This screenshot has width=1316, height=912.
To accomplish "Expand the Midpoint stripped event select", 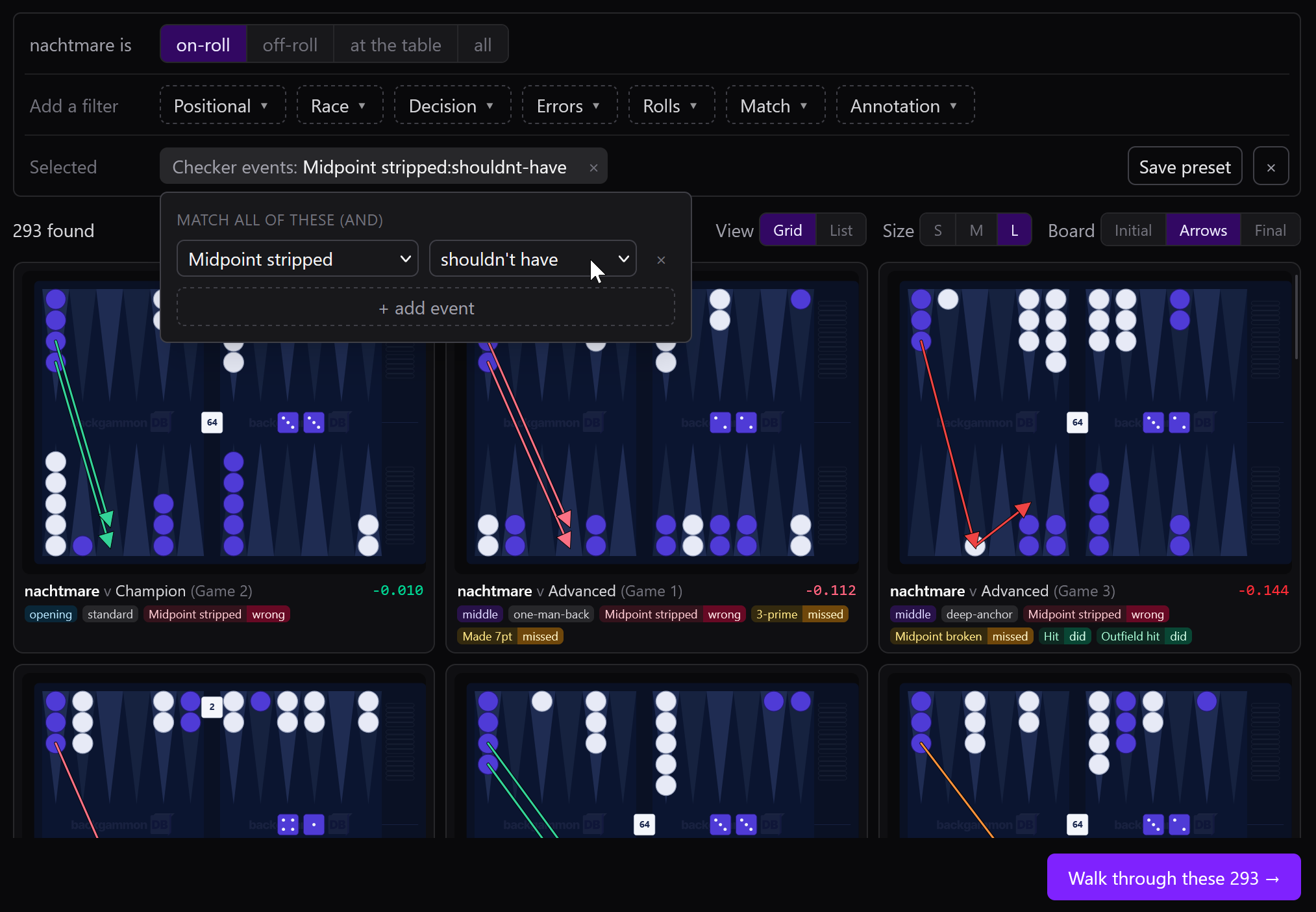I will [x=297, y=259].
